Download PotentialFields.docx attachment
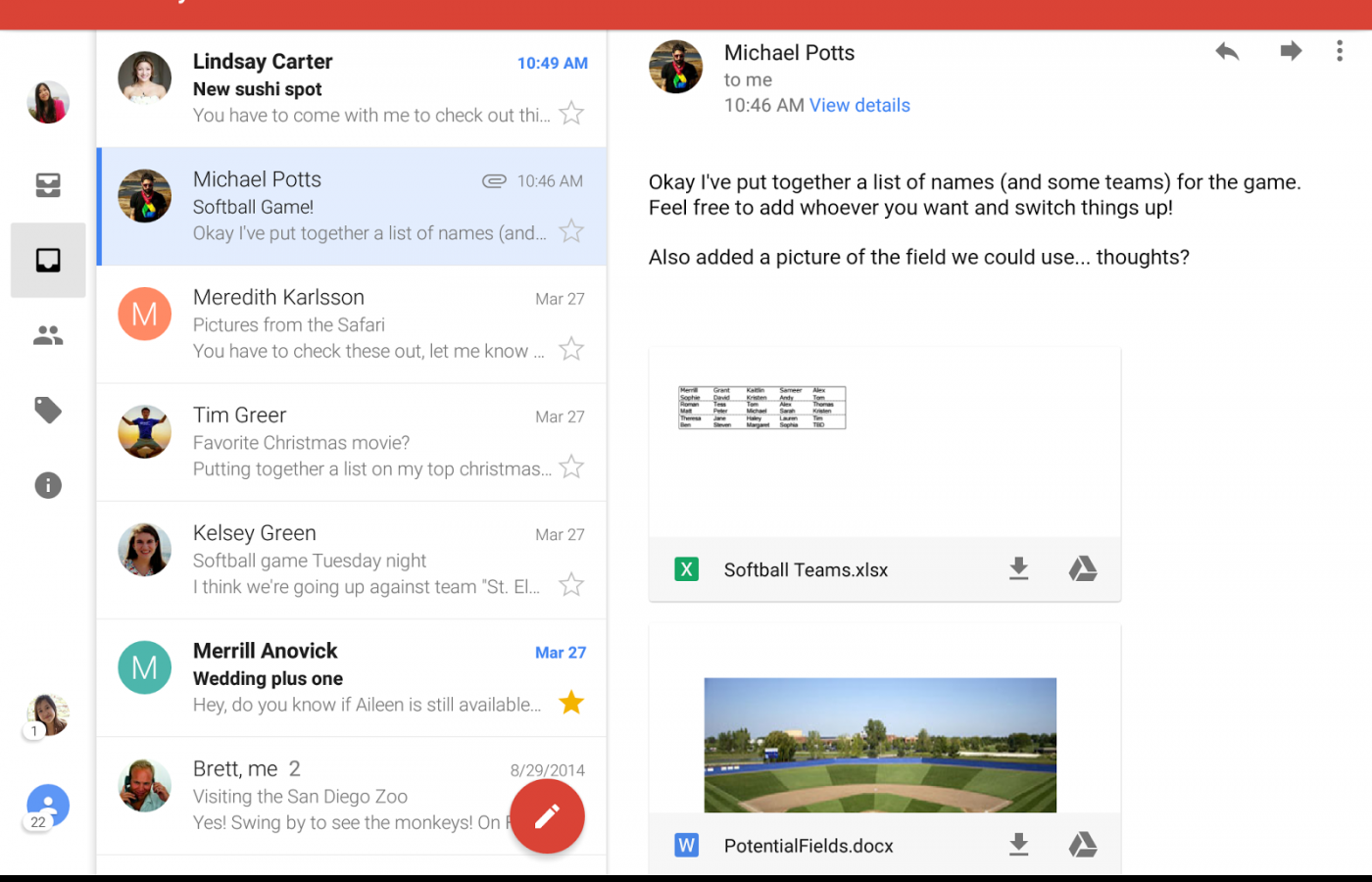The image size is (1372, 882). click(1019, 845)
